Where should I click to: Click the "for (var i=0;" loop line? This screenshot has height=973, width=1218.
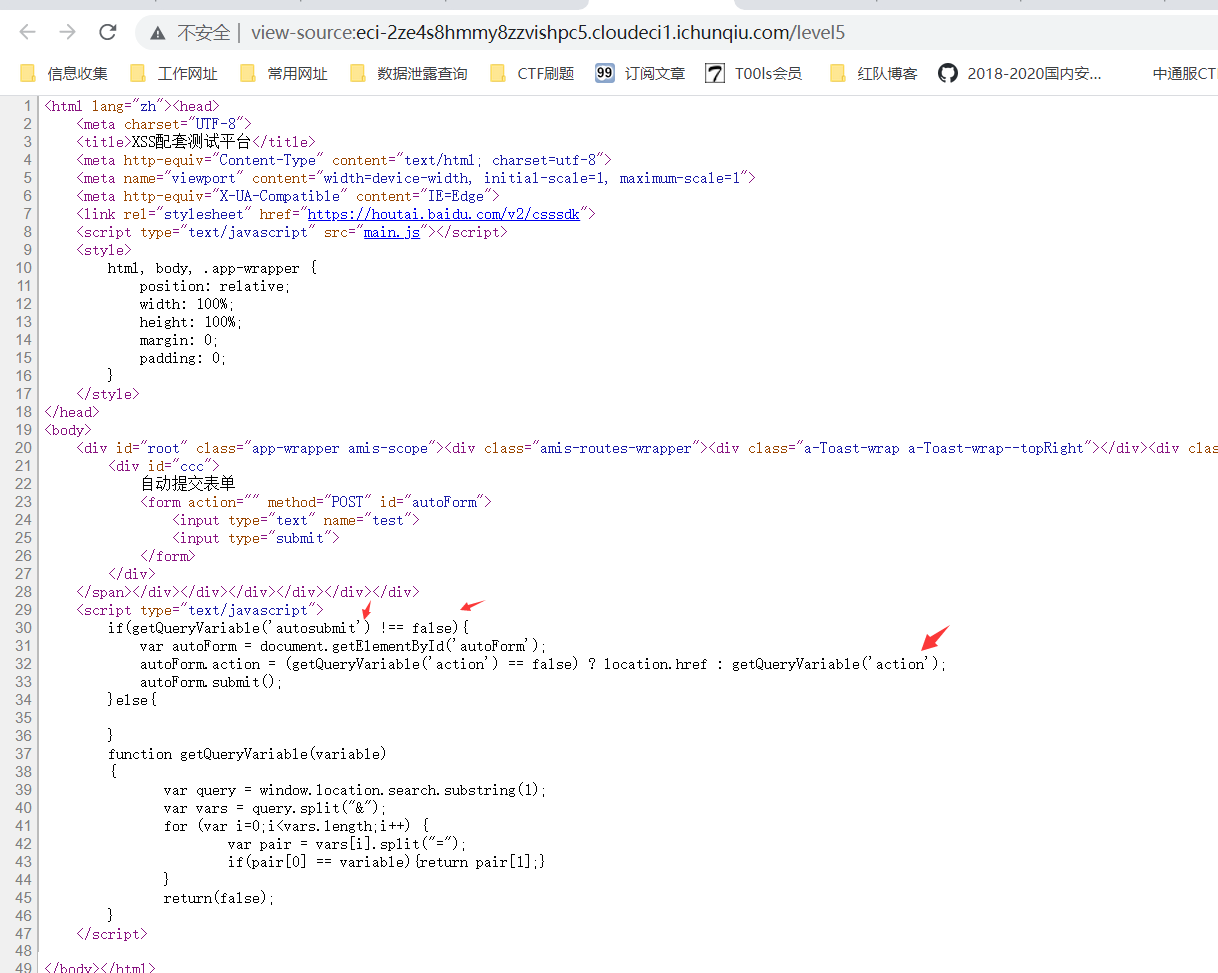297,826
